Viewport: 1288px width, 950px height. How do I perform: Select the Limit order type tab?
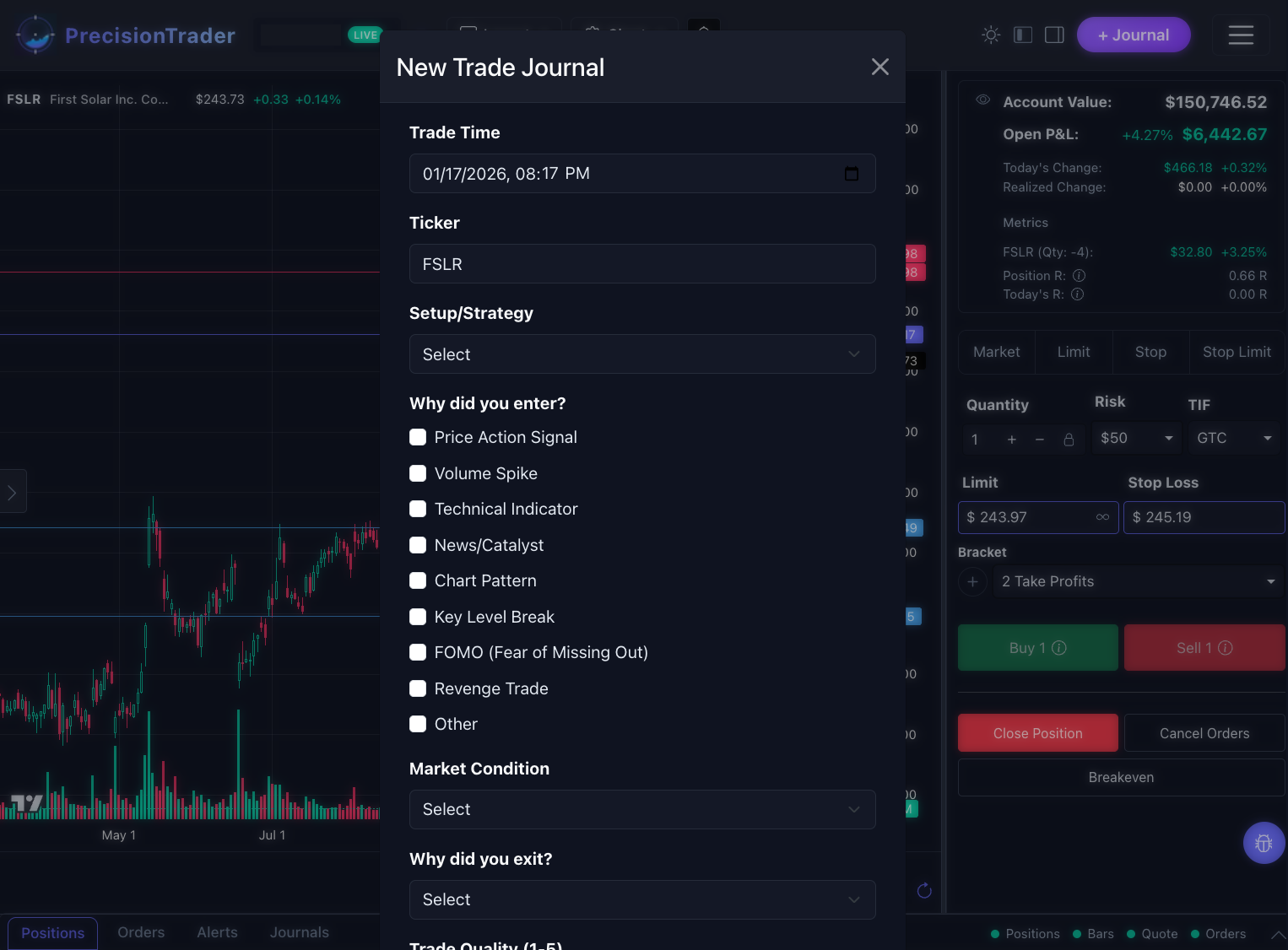coord(1074,352)
